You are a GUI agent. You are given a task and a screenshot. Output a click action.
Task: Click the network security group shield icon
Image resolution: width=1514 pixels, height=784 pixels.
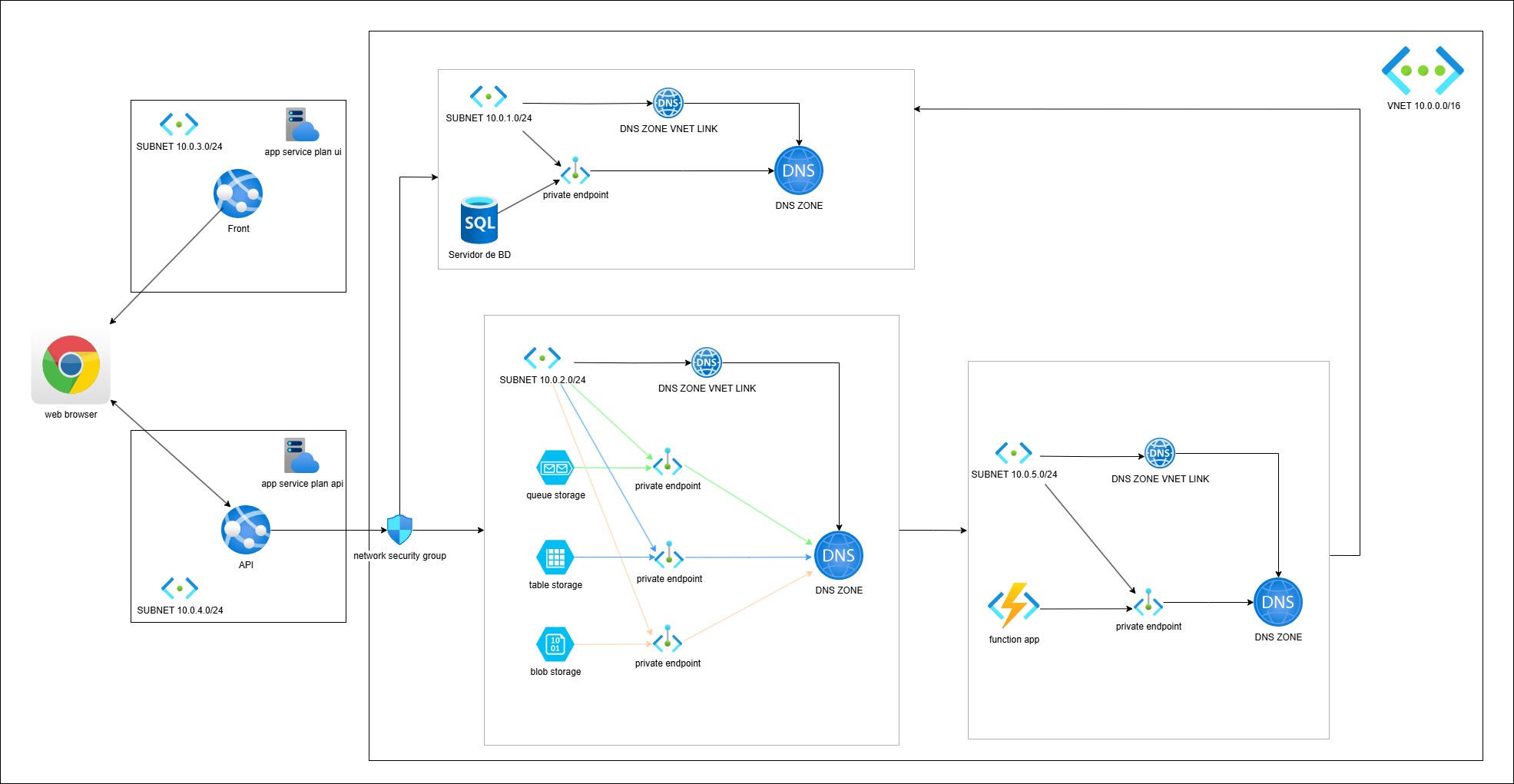(x=399, y=529)
